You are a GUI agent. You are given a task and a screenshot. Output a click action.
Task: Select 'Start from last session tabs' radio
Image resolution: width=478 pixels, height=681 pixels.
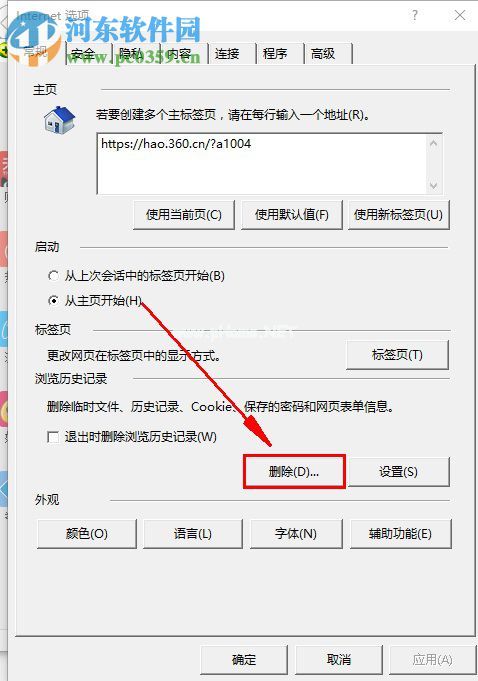53,276
